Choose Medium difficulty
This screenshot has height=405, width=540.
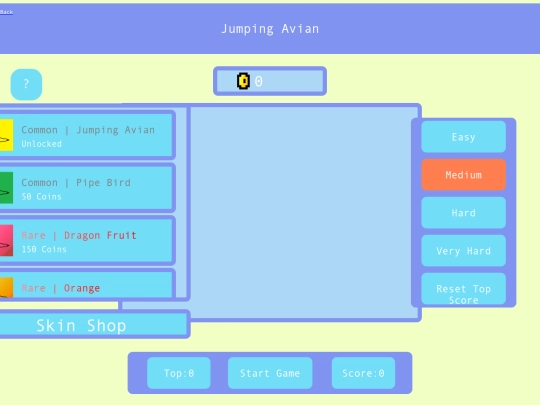464,175
